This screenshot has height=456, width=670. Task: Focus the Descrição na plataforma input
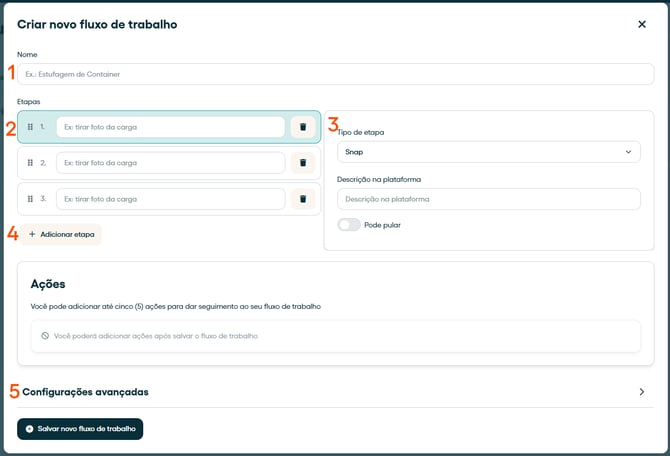pos(488,199)
